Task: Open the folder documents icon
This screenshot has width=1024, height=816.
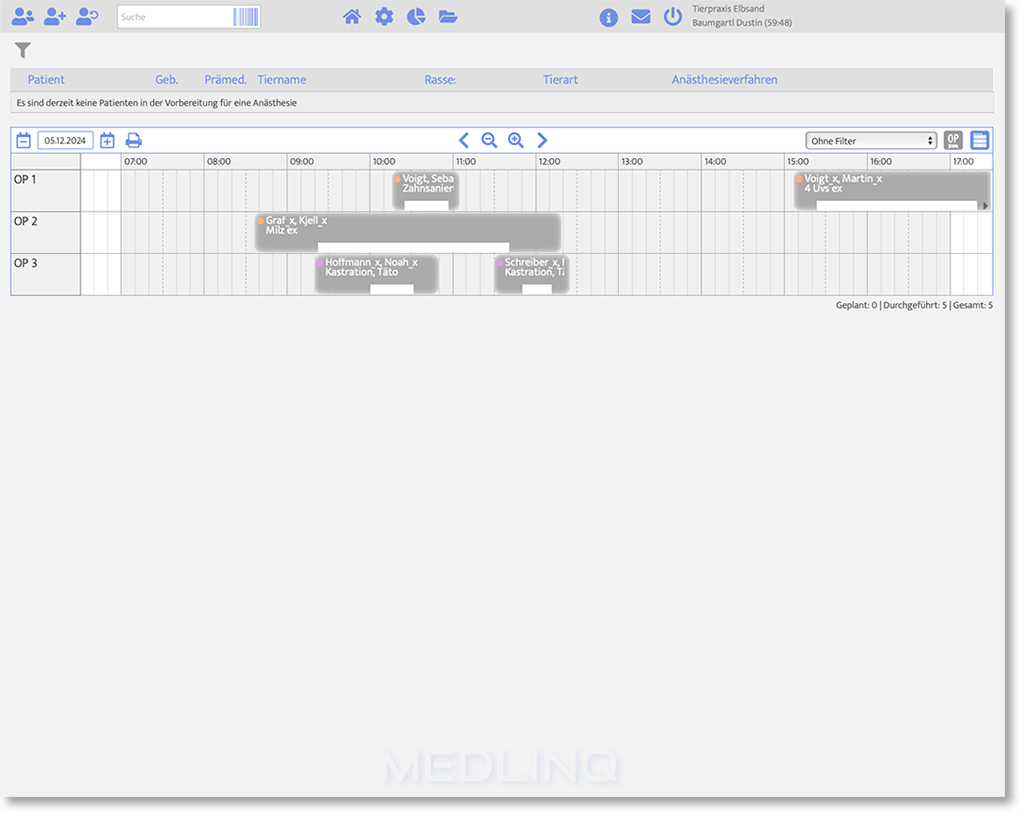Action: pyautogui.click(x=448, y=17)
